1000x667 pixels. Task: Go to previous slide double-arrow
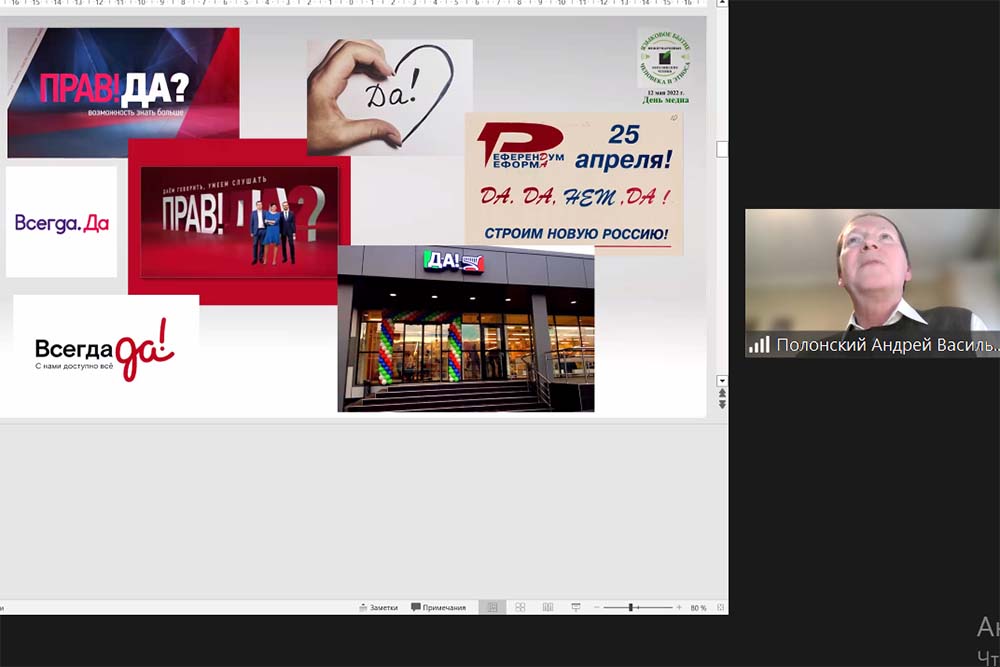(722, 393)
